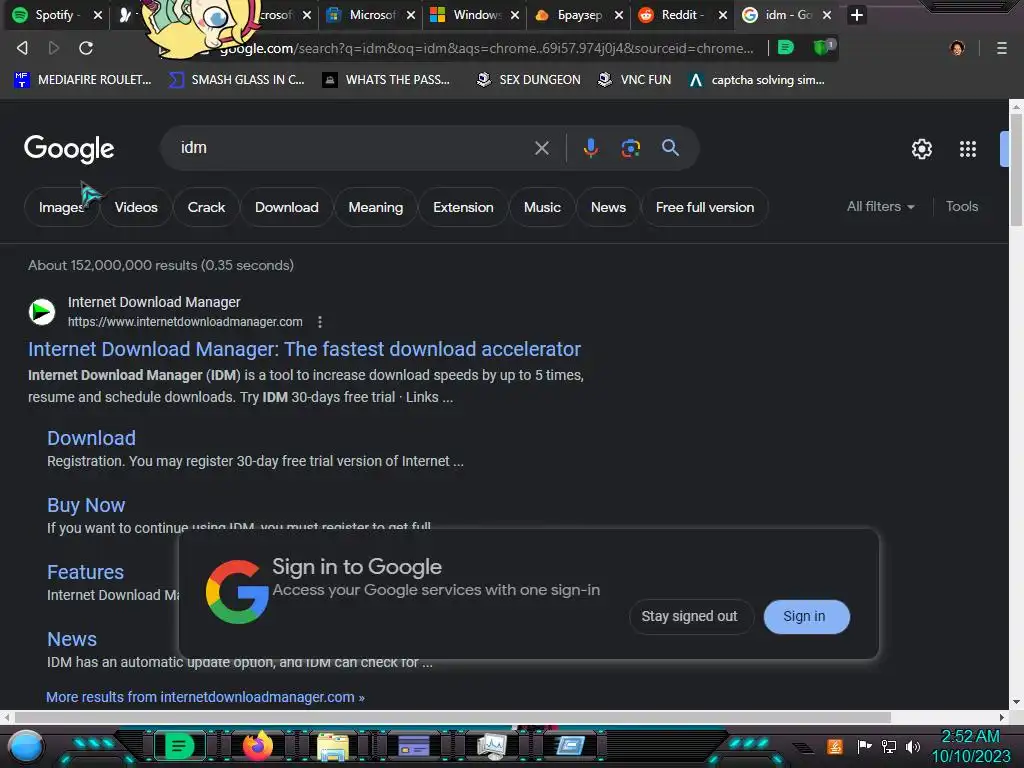1024x768 pixels.
Task: Select the News filter chip
Action: [608, 207]
